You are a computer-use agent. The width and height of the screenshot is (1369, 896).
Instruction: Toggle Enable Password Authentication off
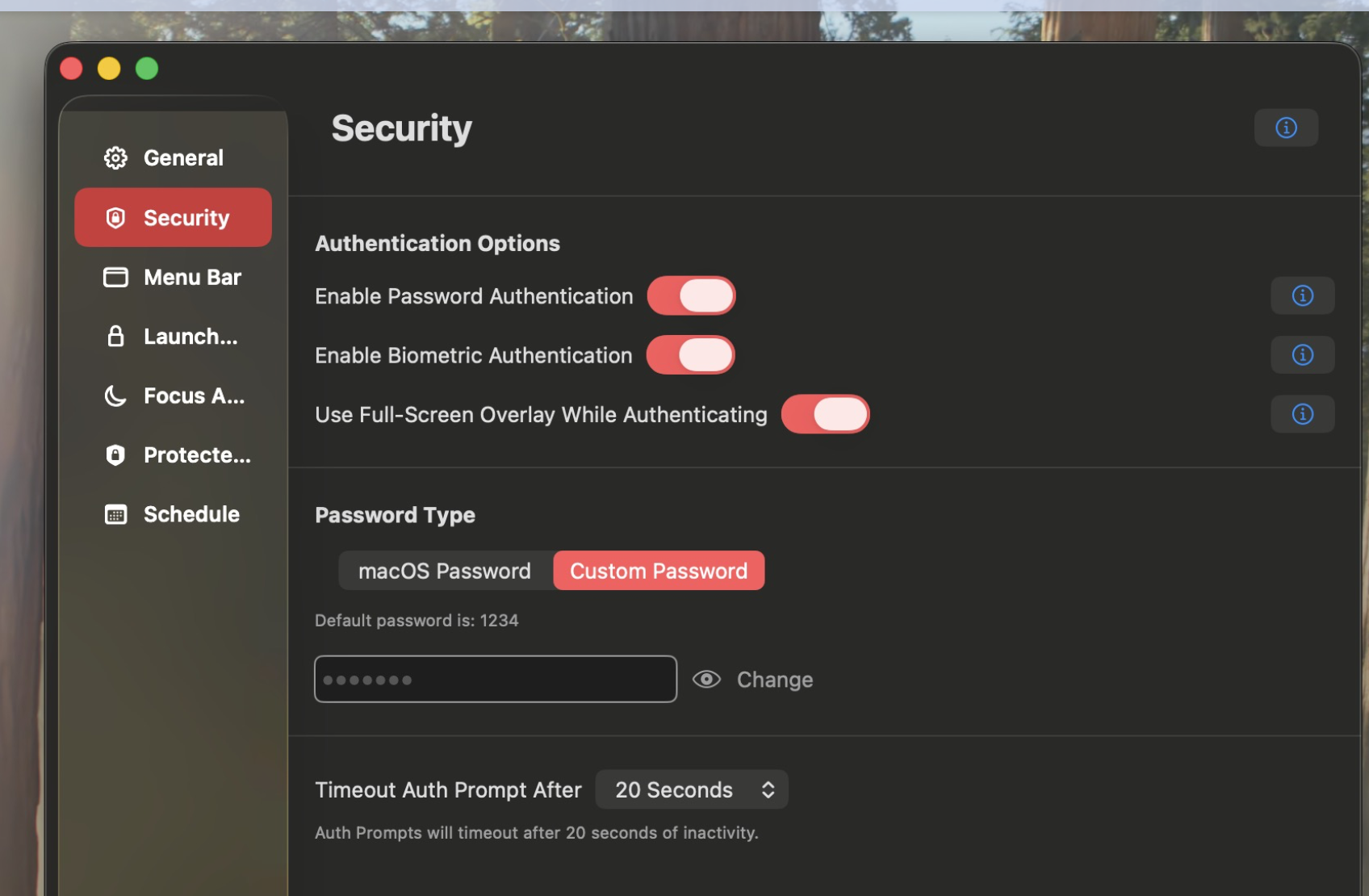[x=691, y=295]
